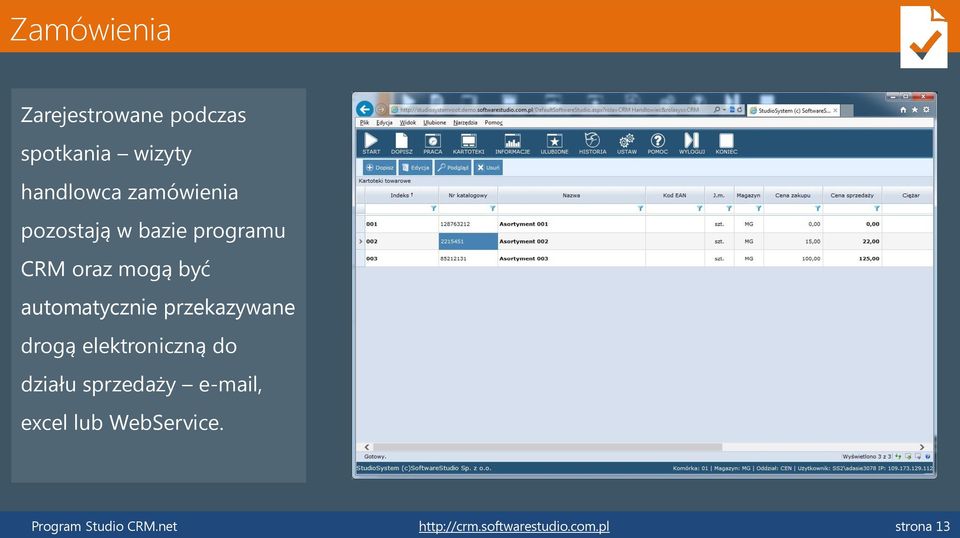Click the Usuń action button
Image resolution: width=960 pixels, height=538 pixels.
tap(488, 167)
